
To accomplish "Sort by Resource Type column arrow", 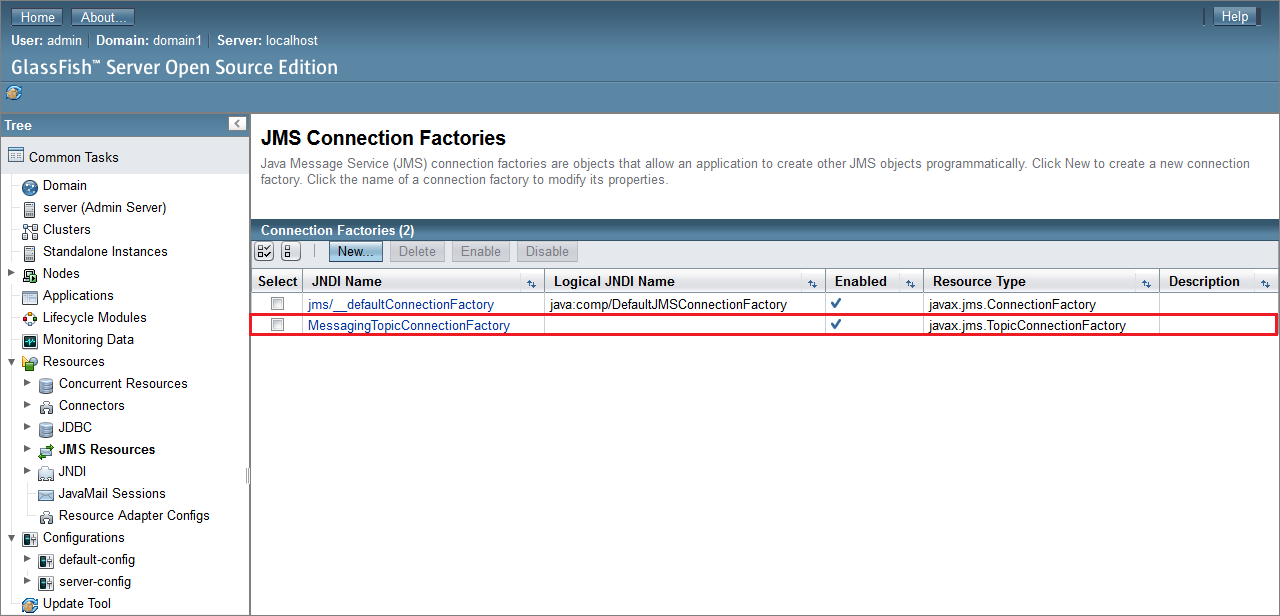I will pyautogui.click(x=1146, y=283).
